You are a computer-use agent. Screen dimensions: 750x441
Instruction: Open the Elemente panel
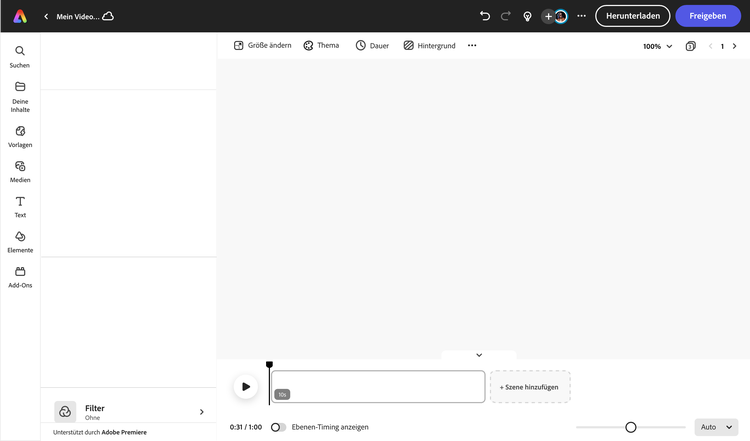(x=20, y=242)
